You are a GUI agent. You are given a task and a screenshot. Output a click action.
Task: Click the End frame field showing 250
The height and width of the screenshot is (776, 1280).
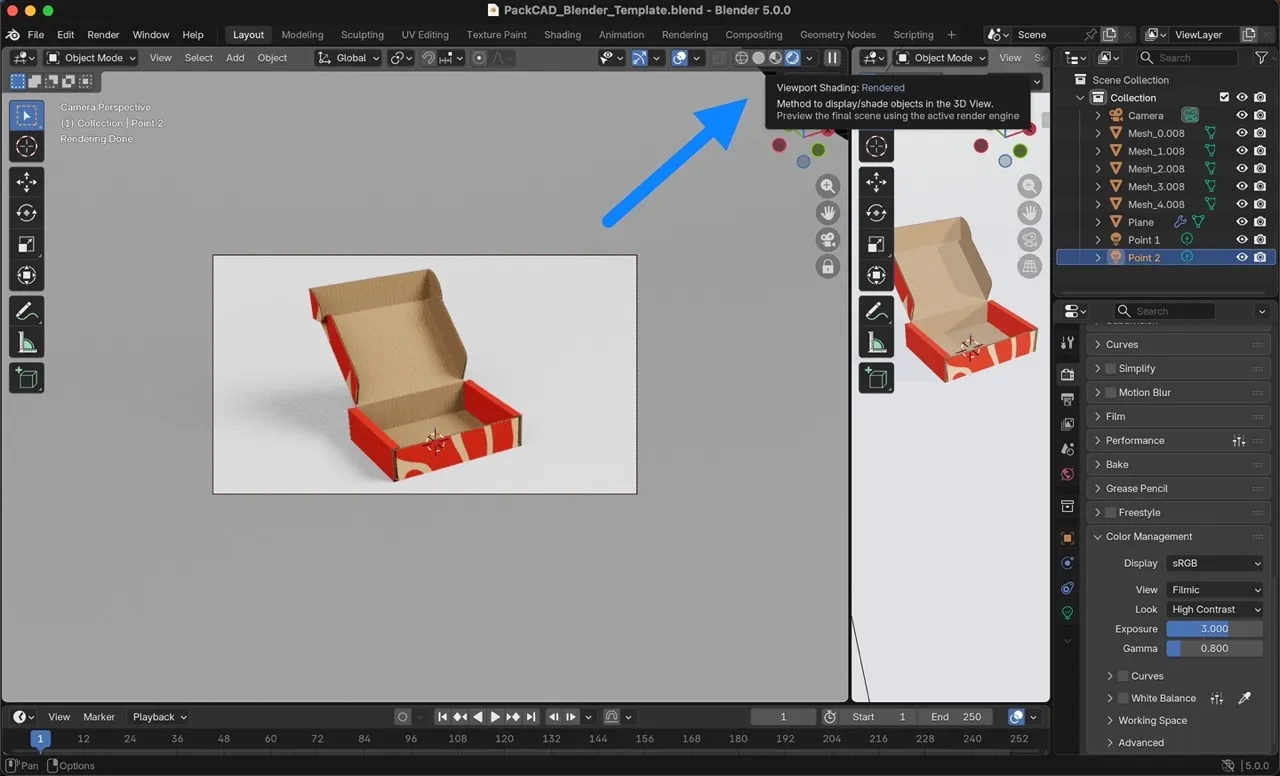(956, 716)
